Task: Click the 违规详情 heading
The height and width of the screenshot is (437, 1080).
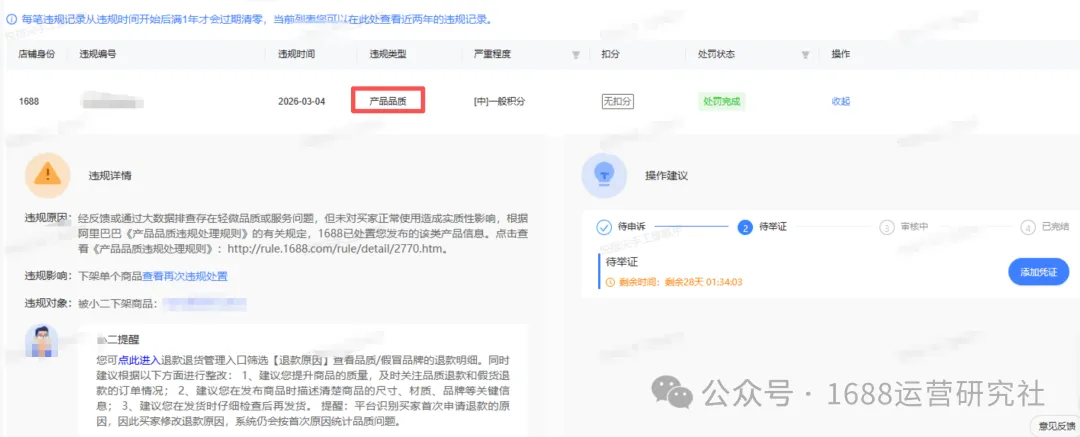Action: (x=110, y=176)
